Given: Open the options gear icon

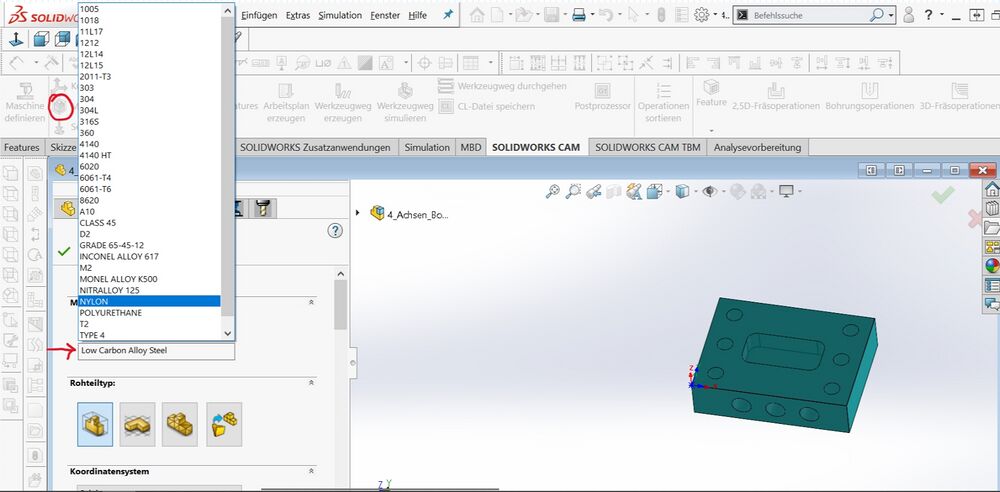Looking at the screenshot, I should (x=702, y=15).
